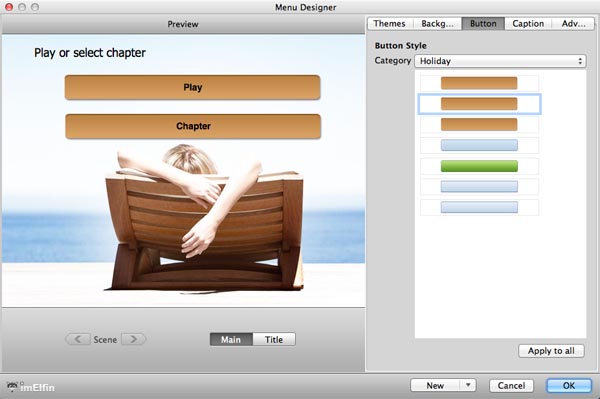600x399 pixels.
Task: Select the highlighted second orange button style
Action: click(479, 104)
